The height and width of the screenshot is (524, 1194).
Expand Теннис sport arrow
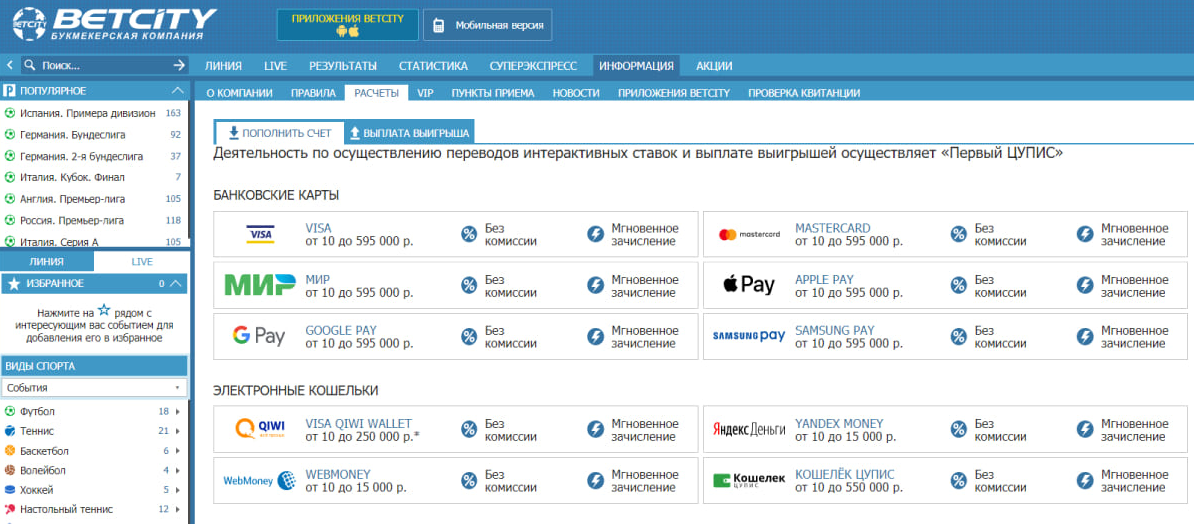point(178,431)
